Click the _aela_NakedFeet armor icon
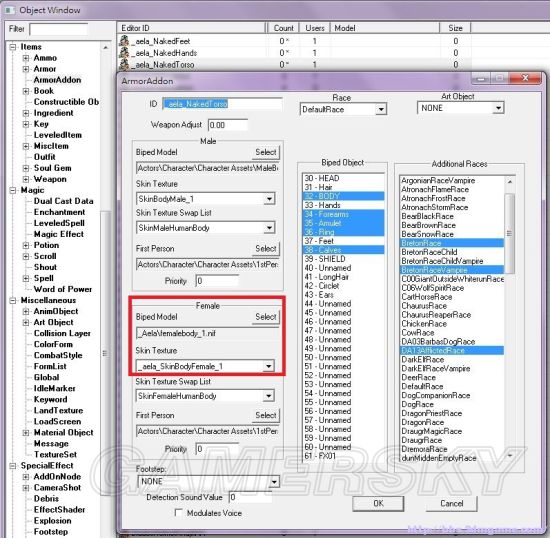Viewport: 550px width, 538px height. click(x=124, y=41)
